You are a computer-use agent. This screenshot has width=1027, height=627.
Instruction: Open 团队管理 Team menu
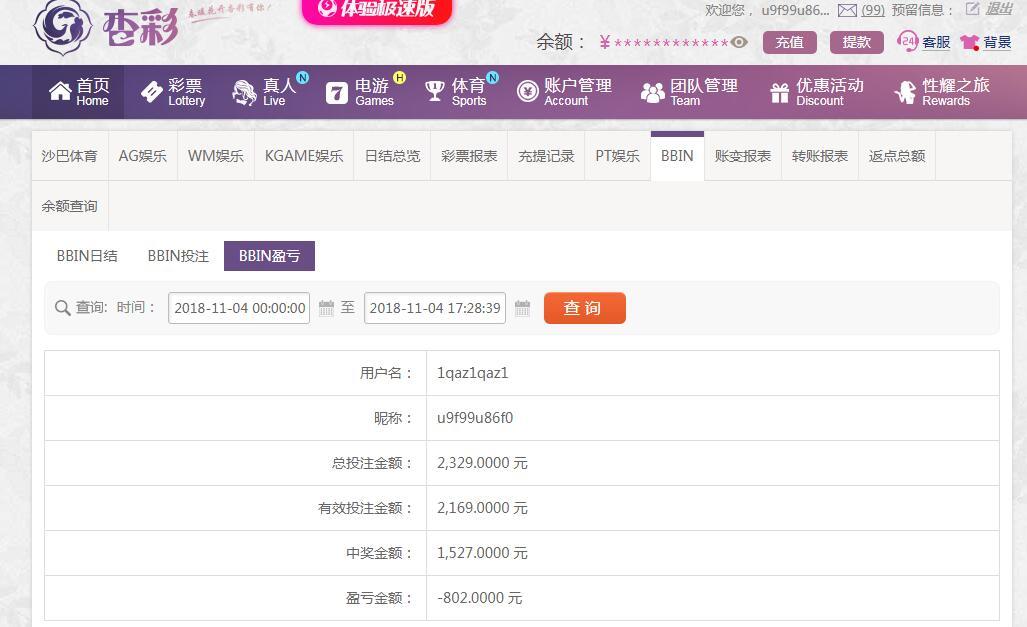pos(689,92)
